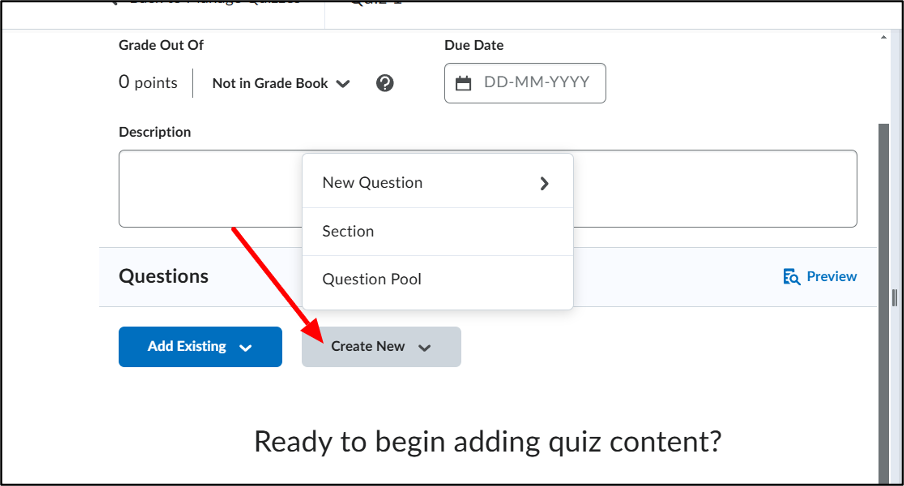Click the calendar icon in Due Date
This screenshot has height=486, width=904.
pyautogui.click(x=464, y=84)
